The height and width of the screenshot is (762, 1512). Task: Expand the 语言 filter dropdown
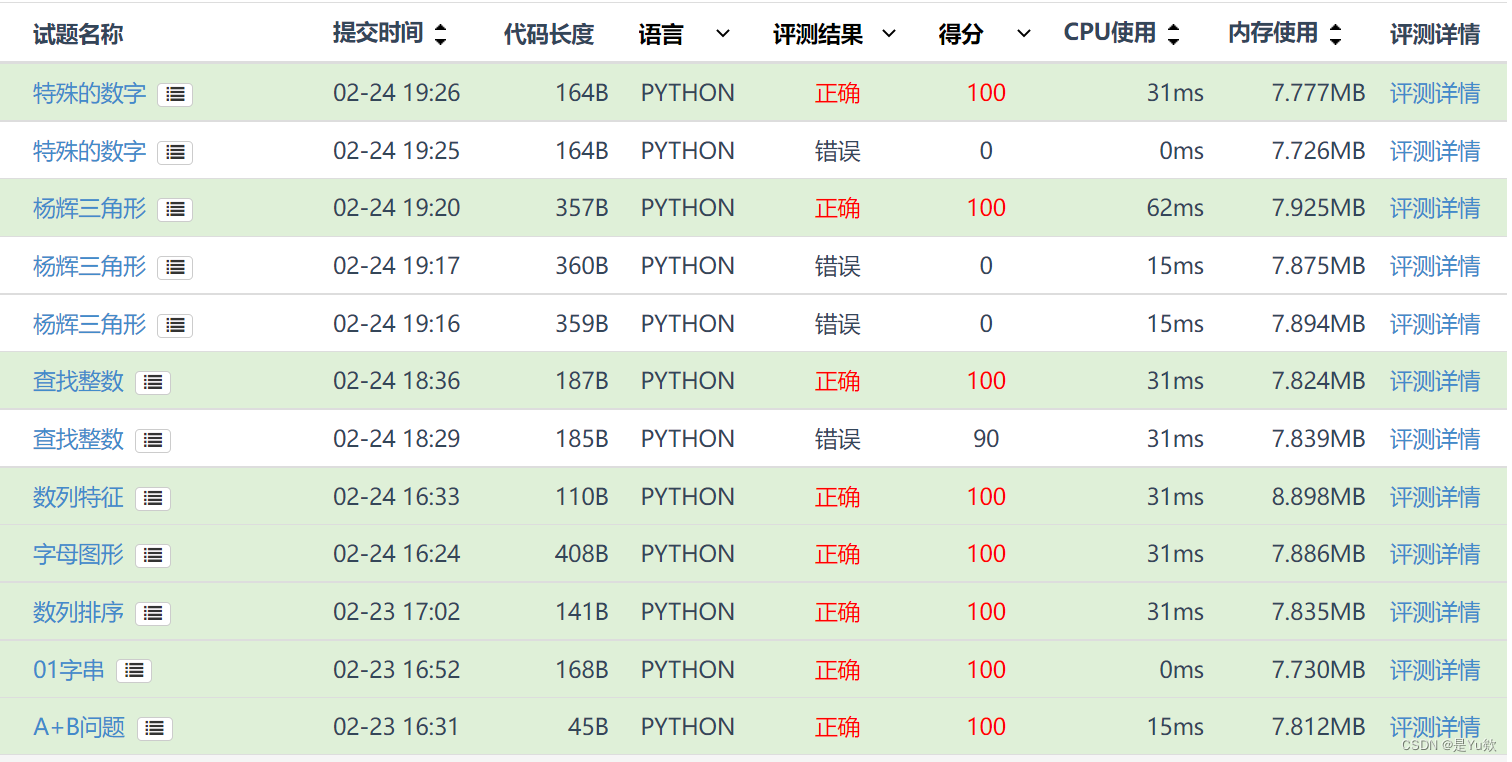coord(723,34)
